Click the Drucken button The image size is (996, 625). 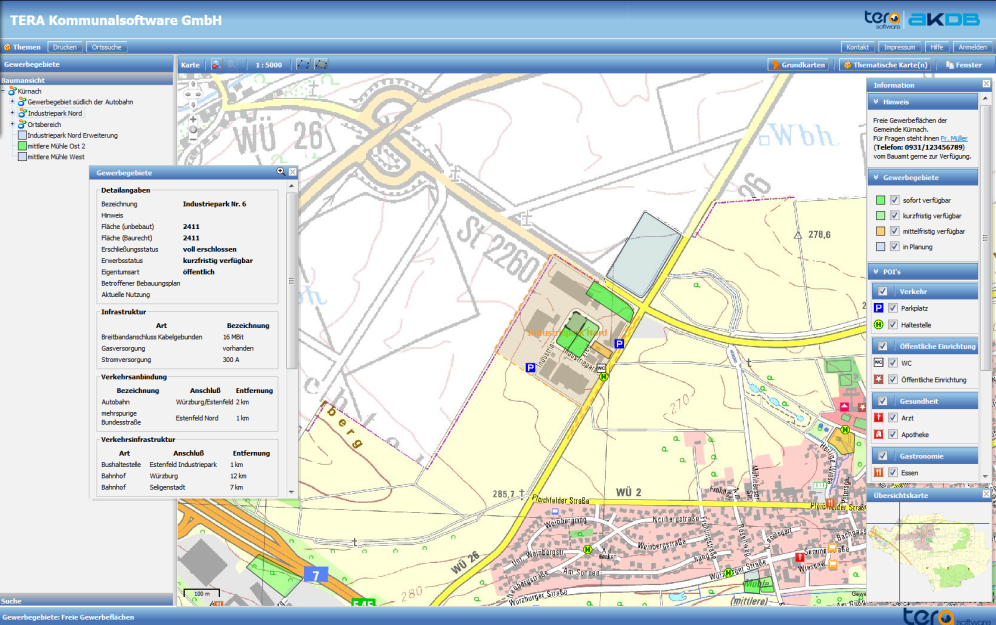pos(64,47)
